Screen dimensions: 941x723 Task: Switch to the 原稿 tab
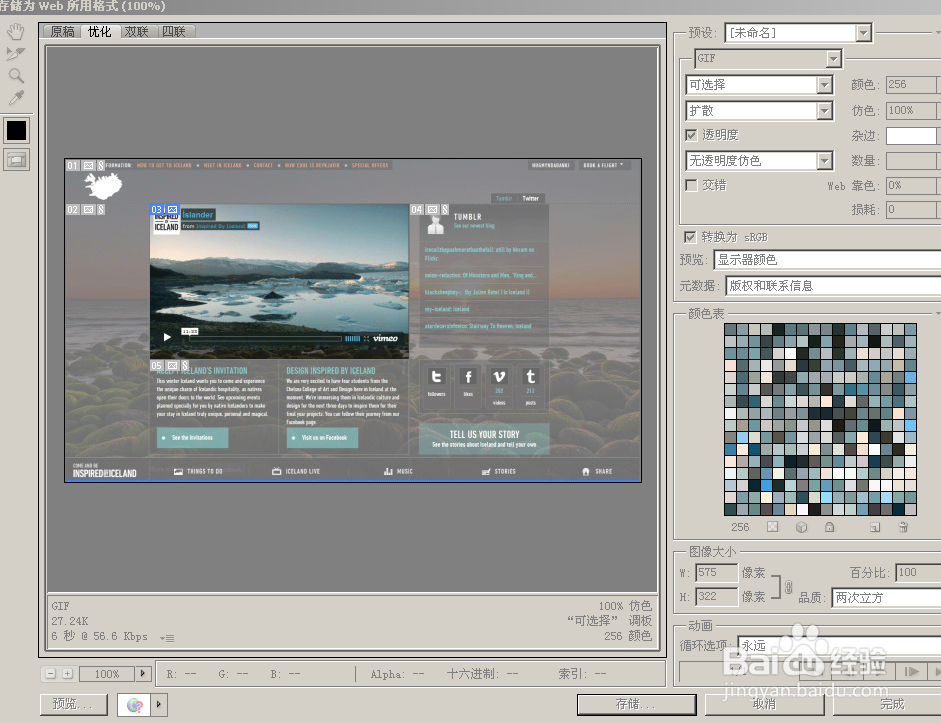(62, 32)
